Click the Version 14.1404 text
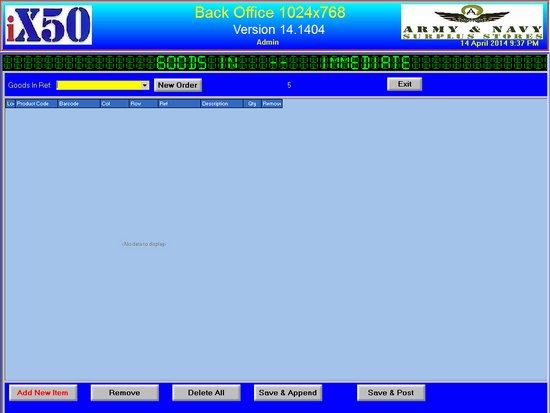Image resolution: width=550 pixels, height=413 pixels. [279, 29]
